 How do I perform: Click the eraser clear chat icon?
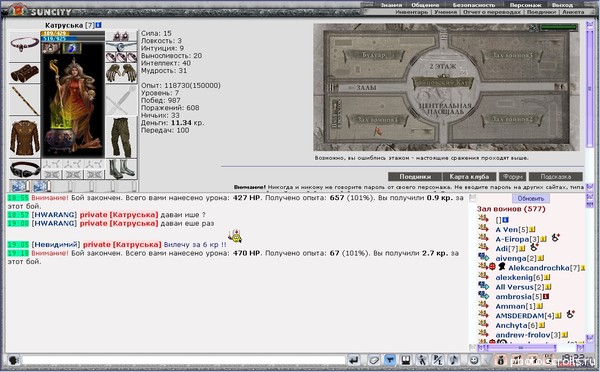(374, 360)
